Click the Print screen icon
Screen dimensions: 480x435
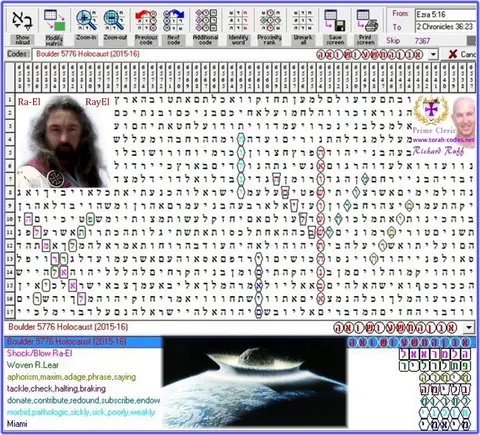coord(366,21)
